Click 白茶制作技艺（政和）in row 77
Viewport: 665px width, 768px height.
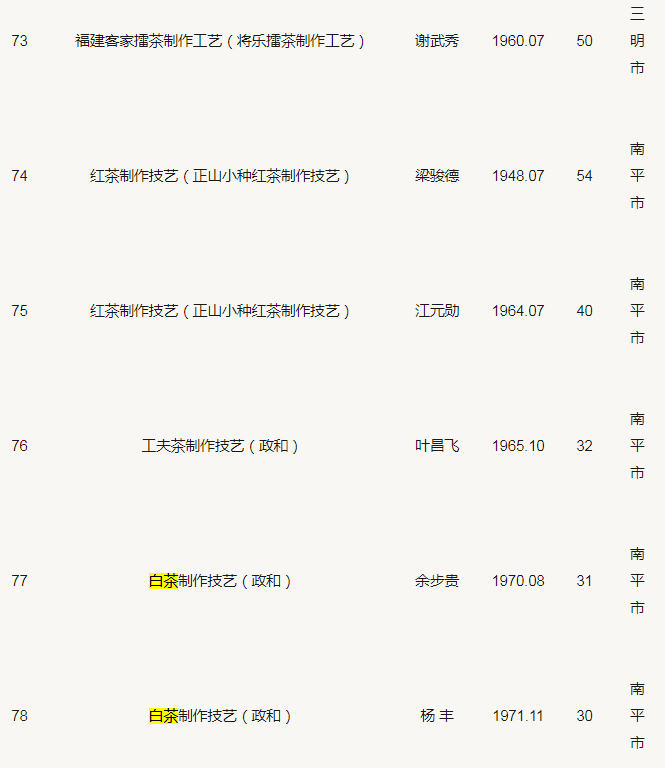(x=219, y=581)
